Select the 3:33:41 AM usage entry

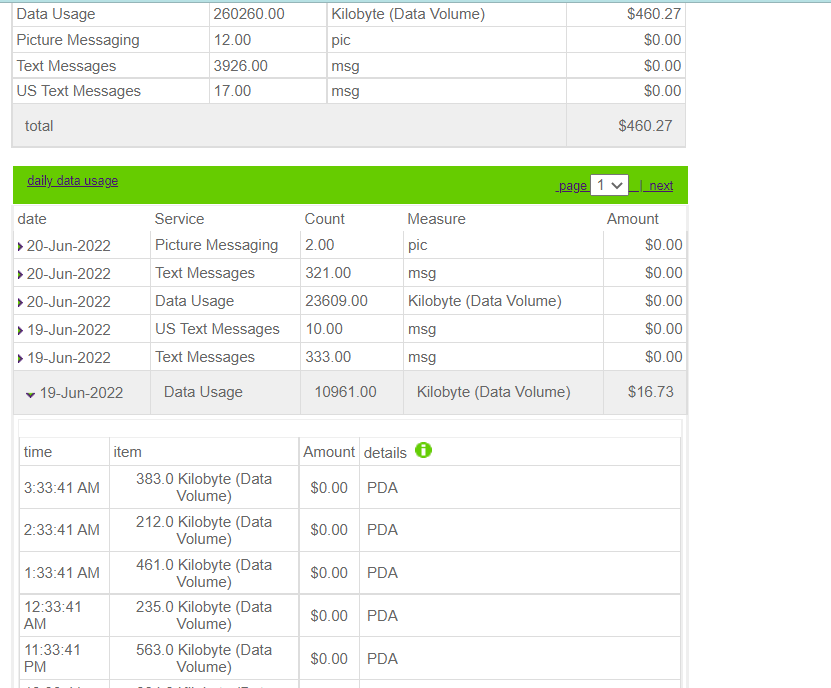[61, 488]
